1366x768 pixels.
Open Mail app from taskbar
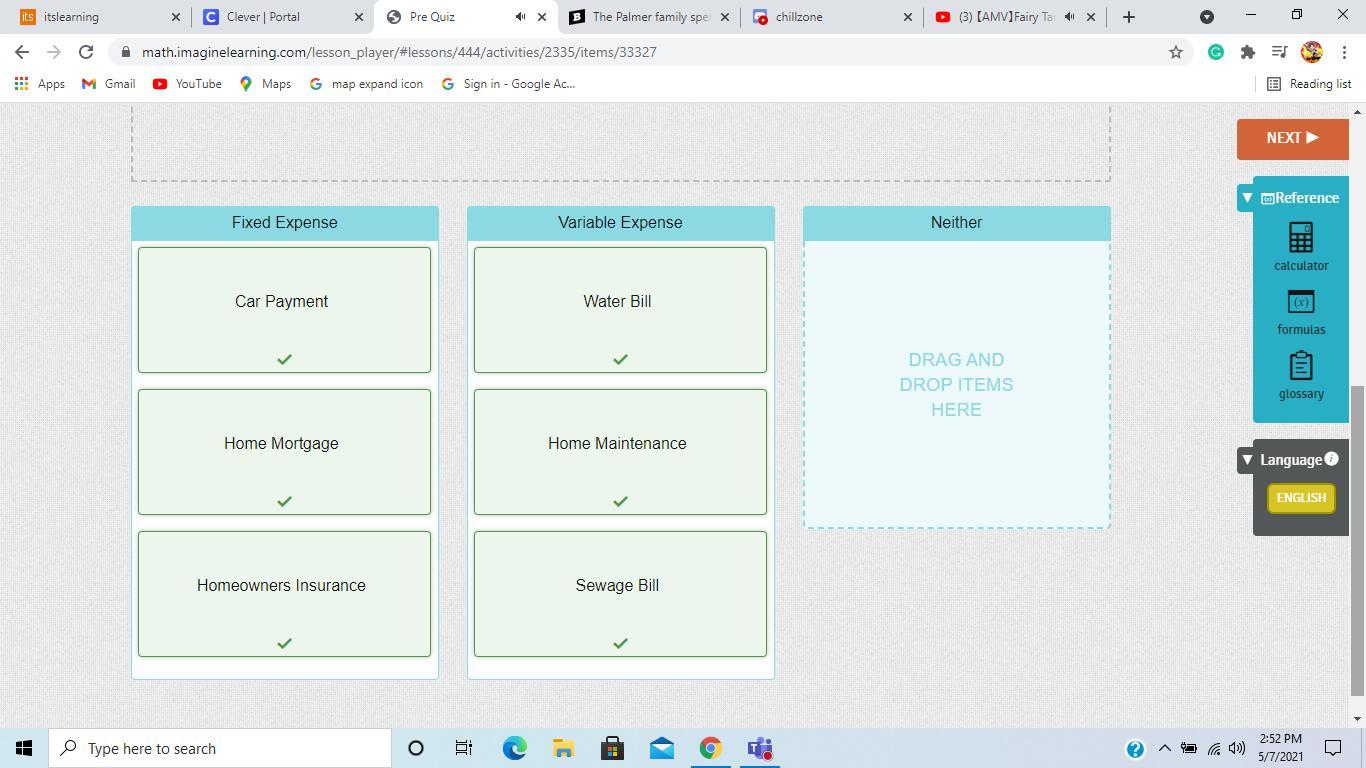(x=661, y=748)
